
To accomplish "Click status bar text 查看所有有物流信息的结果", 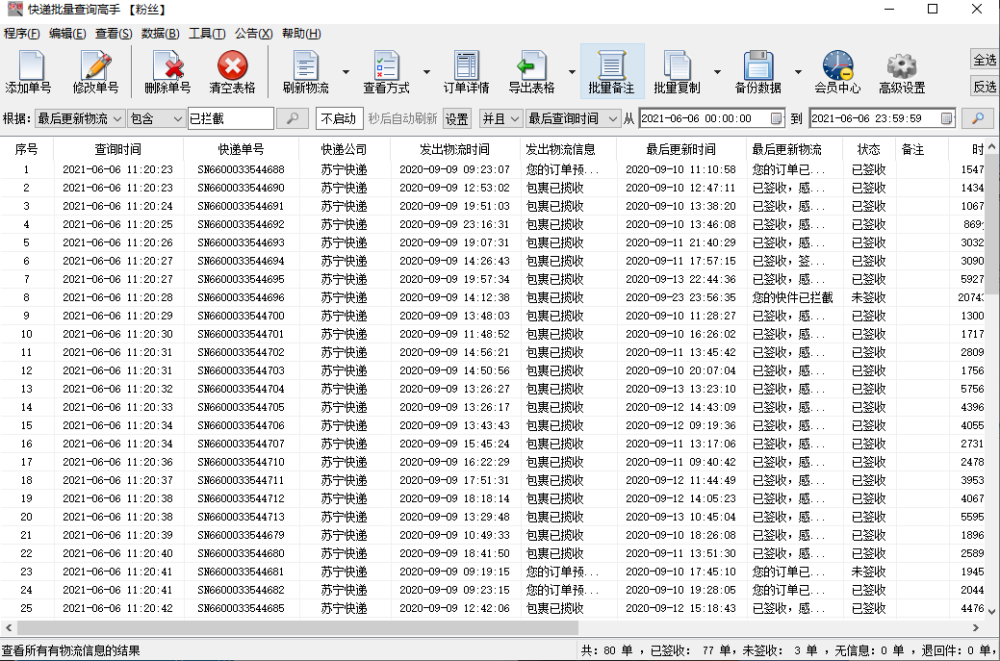I will (71, 651).
